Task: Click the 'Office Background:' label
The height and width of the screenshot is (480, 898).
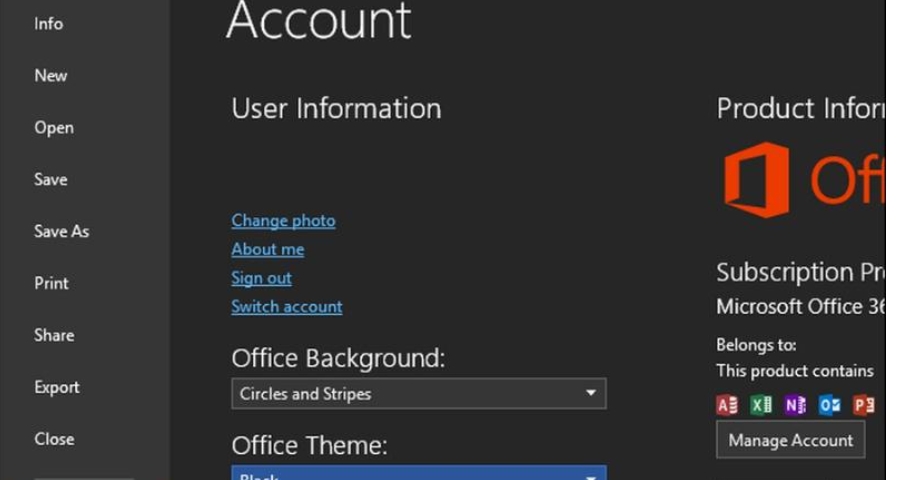Action: [x=338, y=359]
